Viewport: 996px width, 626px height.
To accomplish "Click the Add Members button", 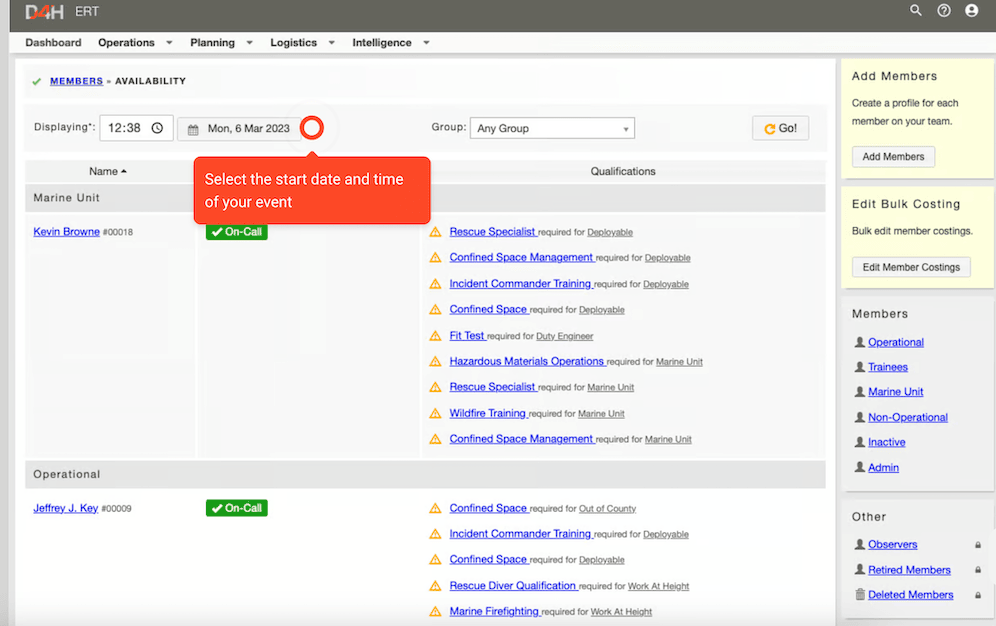I will pyautogui.click(x=892, y=156).
